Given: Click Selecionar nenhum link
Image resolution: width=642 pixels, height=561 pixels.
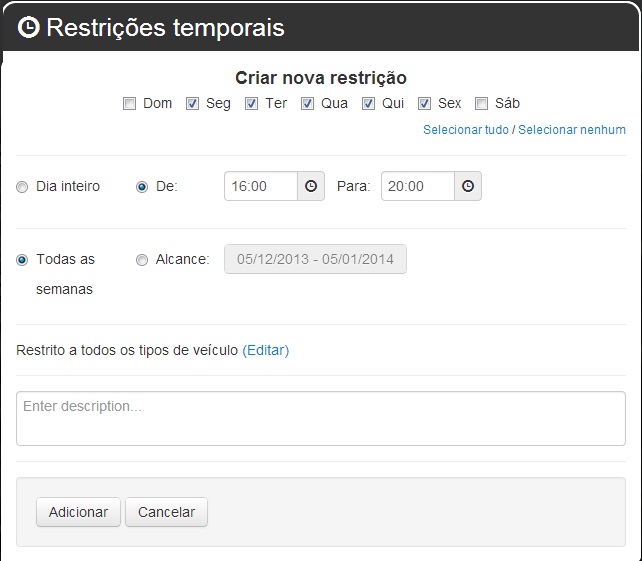Looking at the screenshot, I should [x=572, y=130].
